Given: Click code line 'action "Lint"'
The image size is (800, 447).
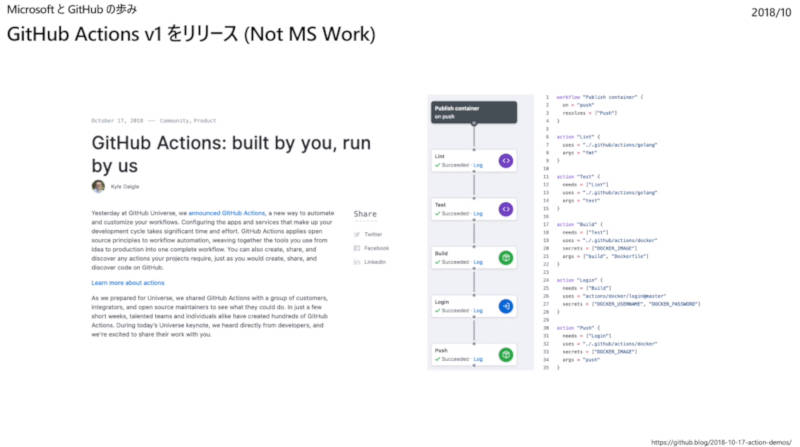Looking at the screenshot, I should click(x=578, y=137).
